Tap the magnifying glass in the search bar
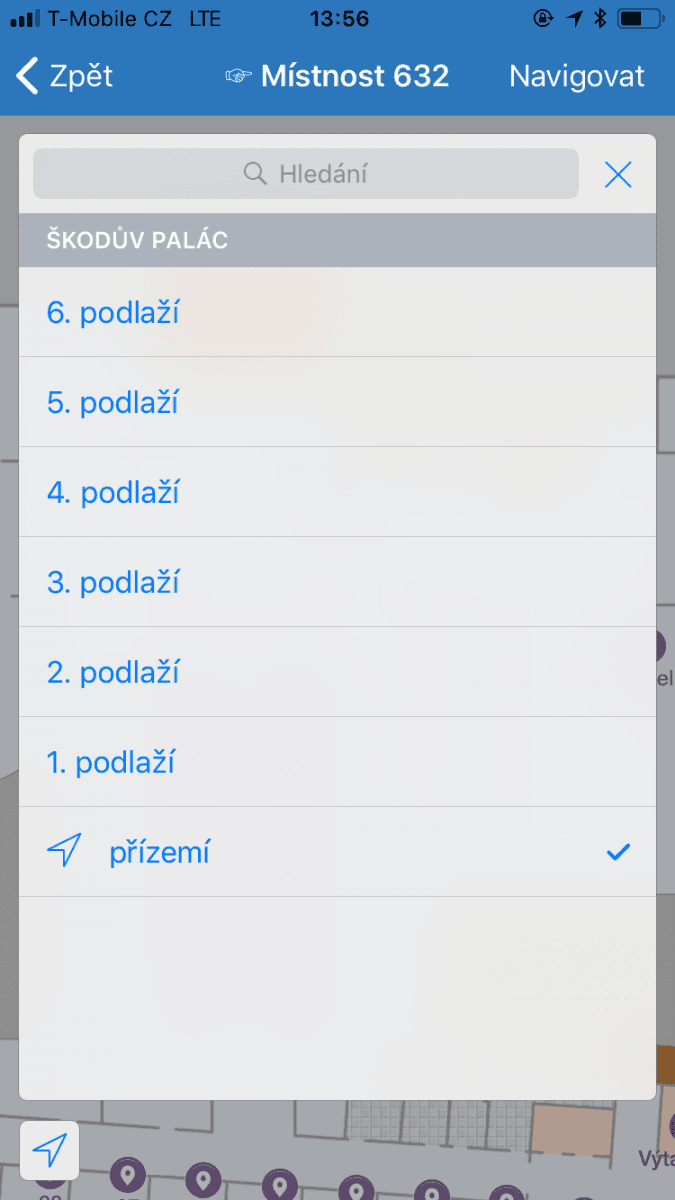The height and width of the screenshot is (1200, 675). point(255,173)
